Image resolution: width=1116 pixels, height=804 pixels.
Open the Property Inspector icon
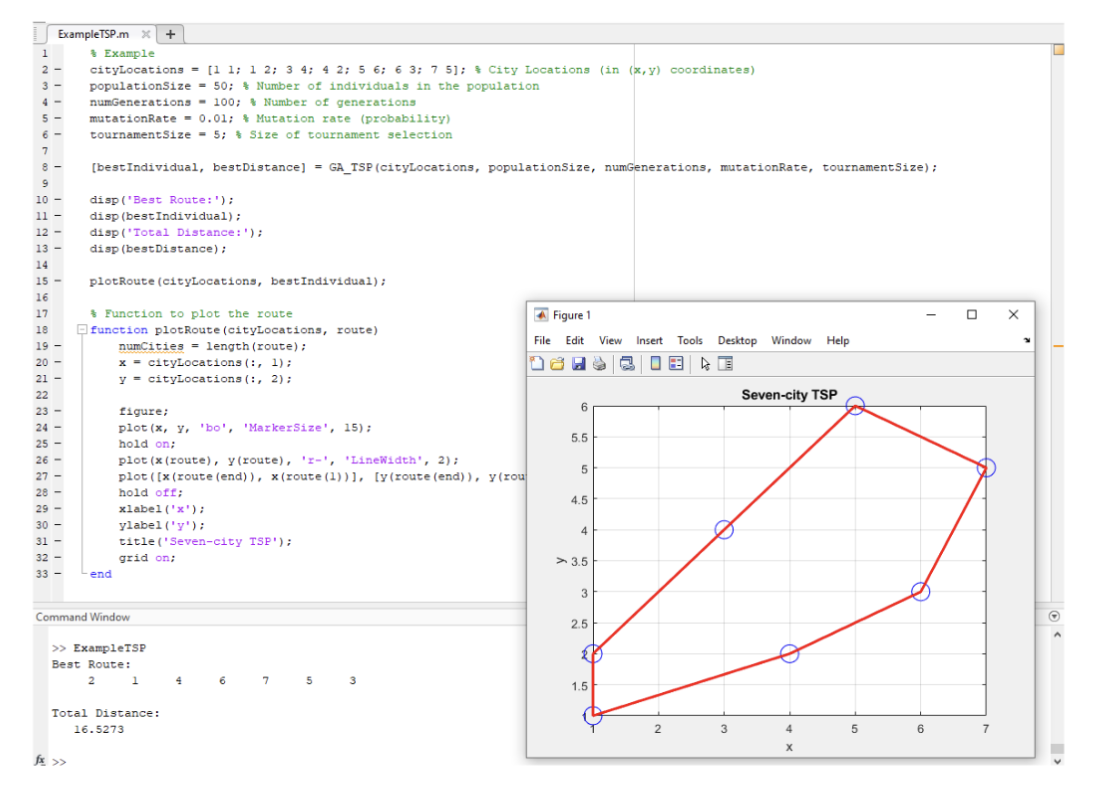click(725, 364)
